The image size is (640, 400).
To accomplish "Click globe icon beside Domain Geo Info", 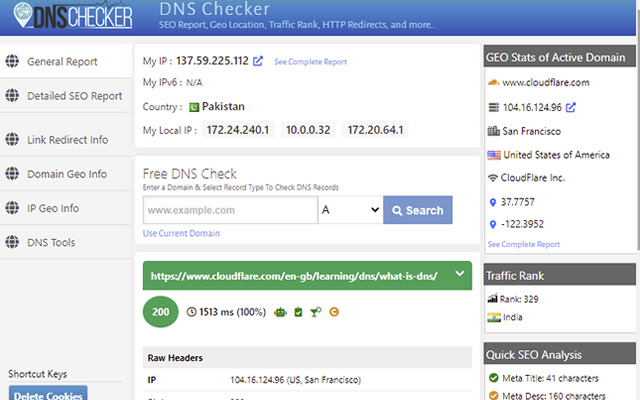I will [12, 174].
